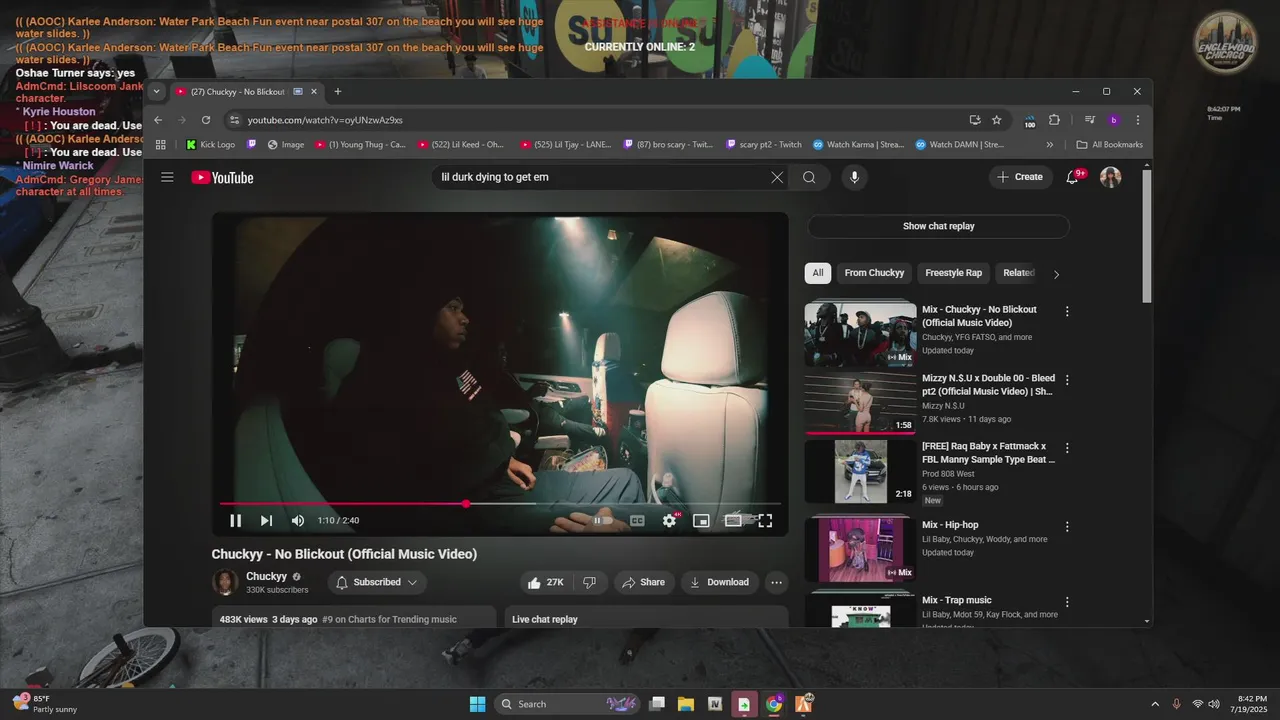Open YouTube notifications bell
This screenshot has height=720, width=1280.
(x=1073, y=177)
